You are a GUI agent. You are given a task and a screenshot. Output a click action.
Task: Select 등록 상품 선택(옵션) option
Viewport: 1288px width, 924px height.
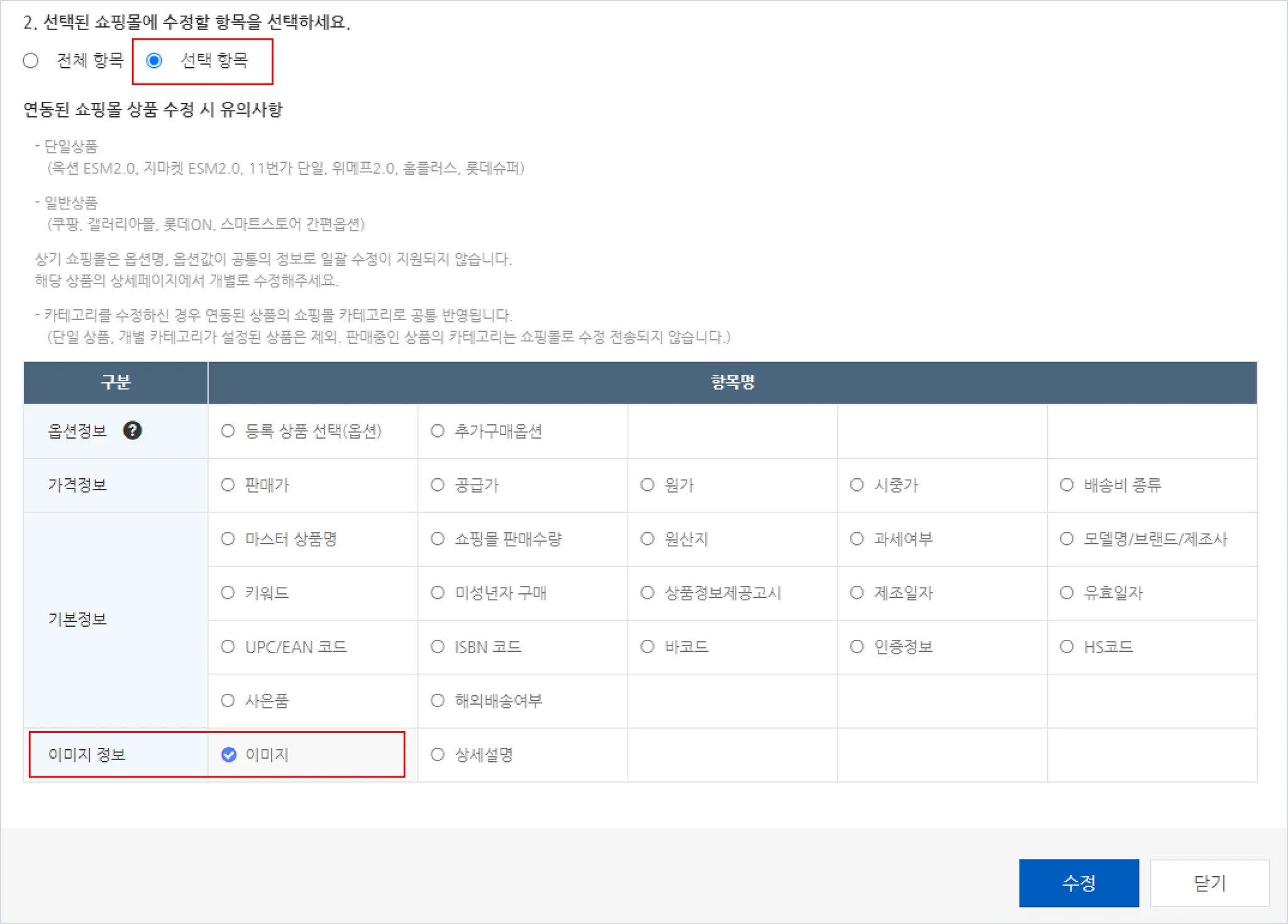click(228, 431)
